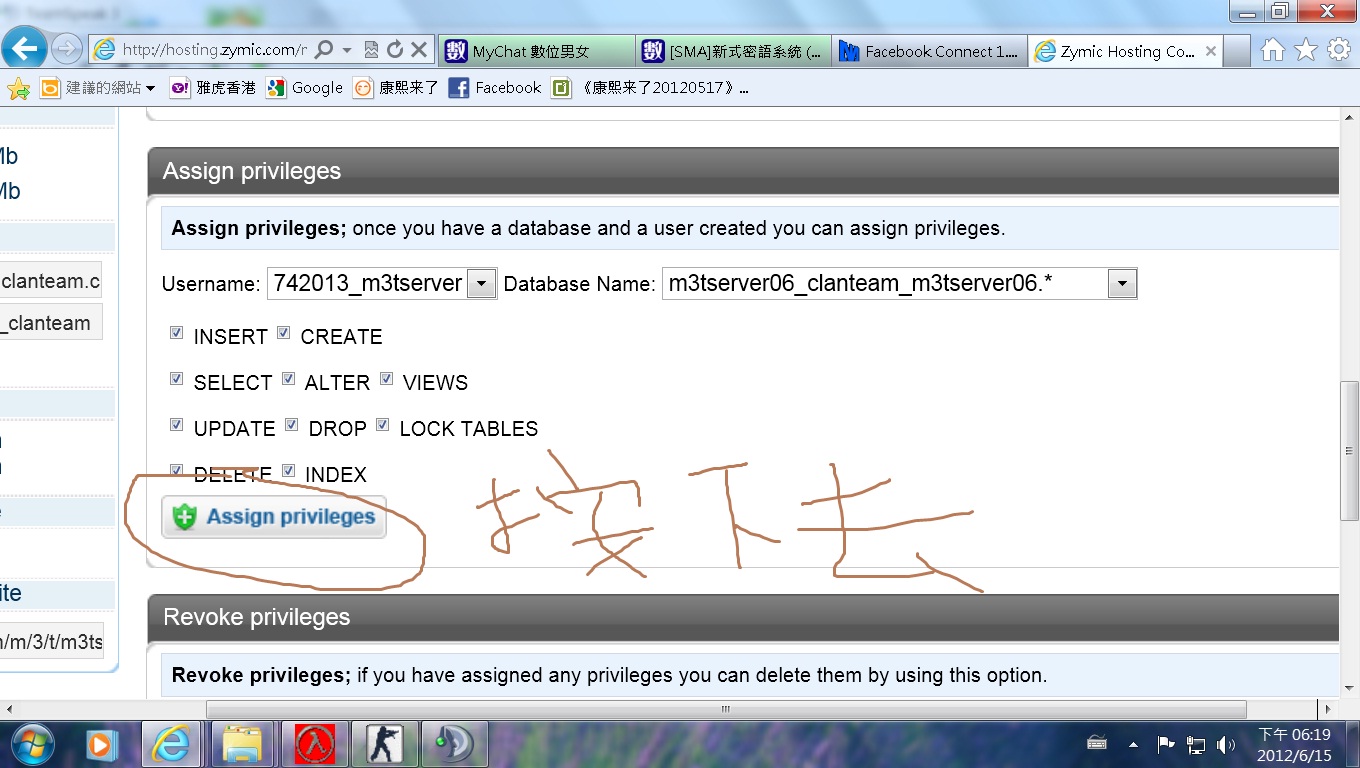Click the sidebar field showing /m/3/t/m3ts
Image resolution: width=1360 pixels, height=768 pixels.
[x=51, y=641]
